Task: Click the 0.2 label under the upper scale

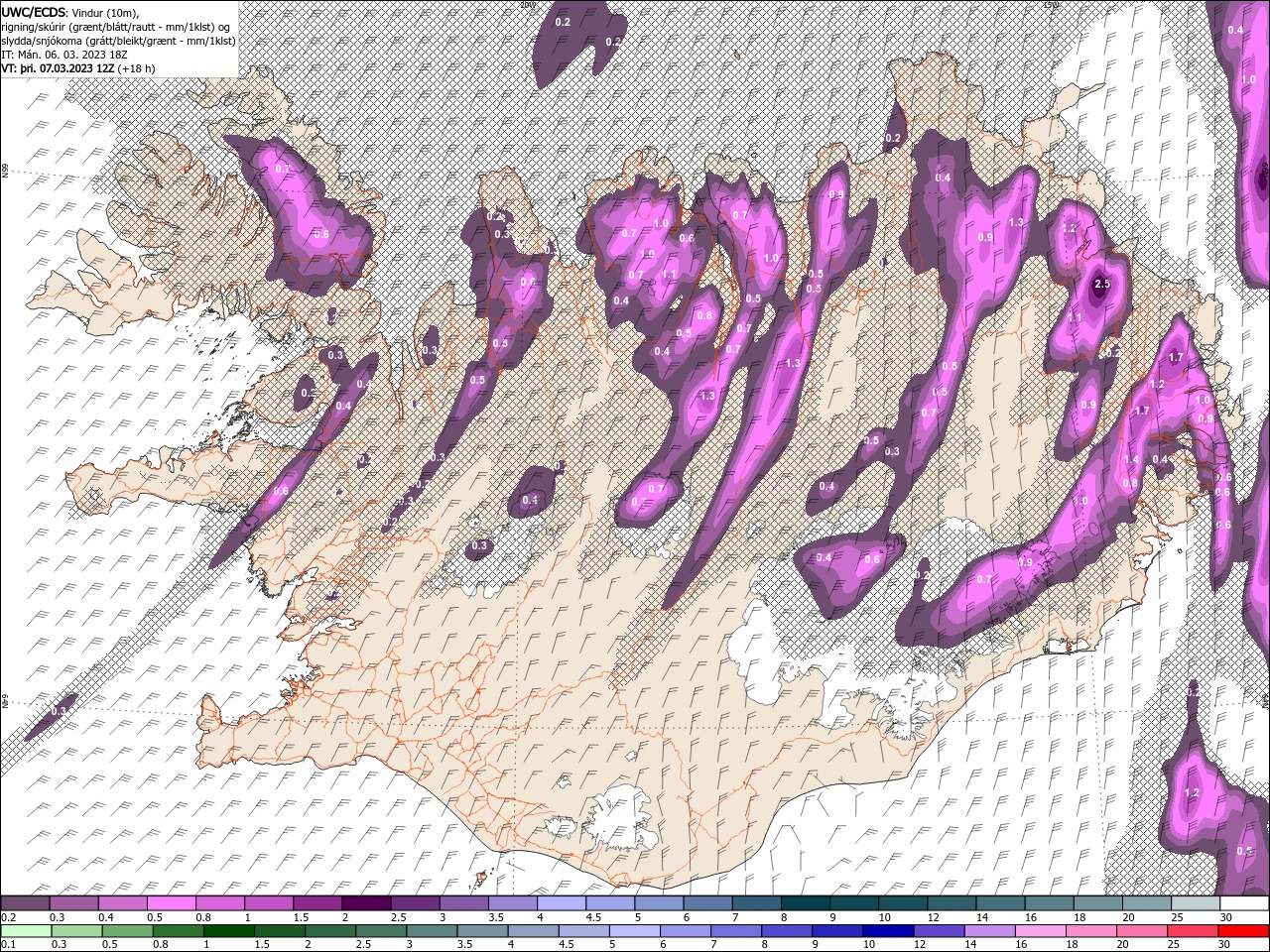Action: (x=8, y=917)
